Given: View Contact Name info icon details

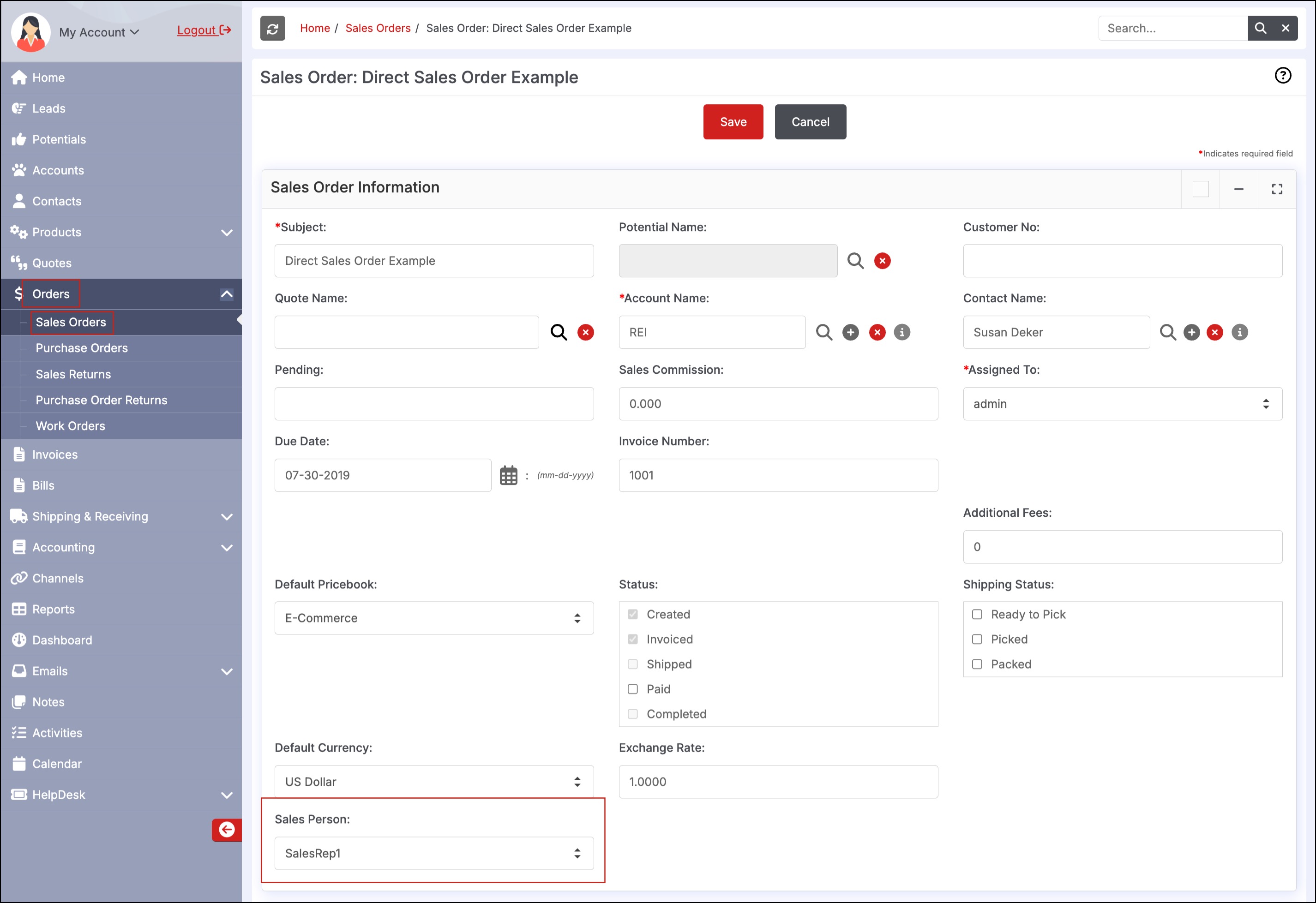Looking at the screenshot, I should point(1239,332).
